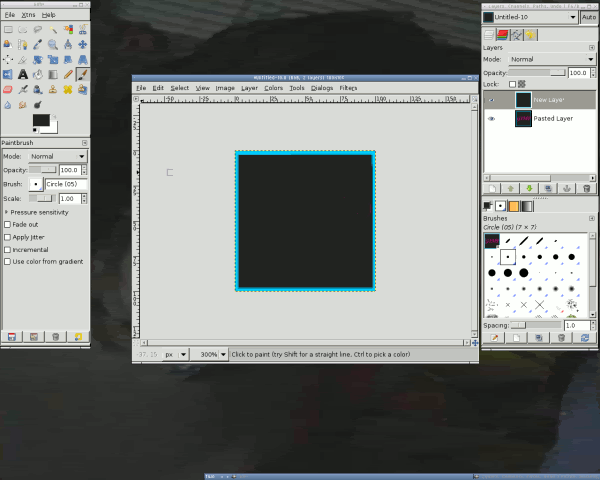Select the Zoom magnifier tool
The width and height of the screenshot is (600, 480).
pos(53,44)
